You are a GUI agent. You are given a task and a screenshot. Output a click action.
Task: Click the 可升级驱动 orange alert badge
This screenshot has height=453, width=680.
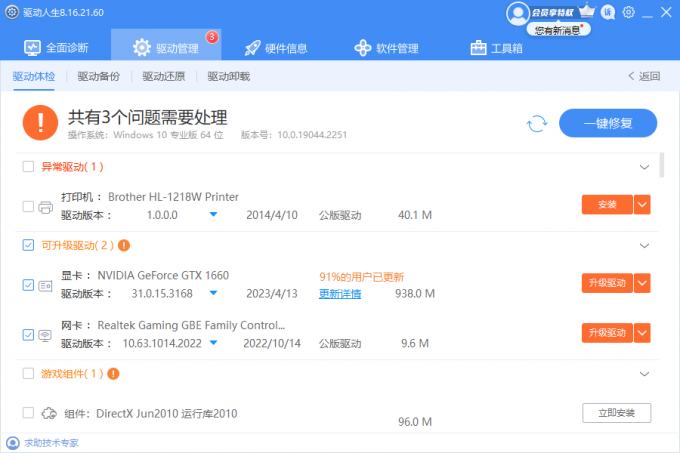(124, 245)
